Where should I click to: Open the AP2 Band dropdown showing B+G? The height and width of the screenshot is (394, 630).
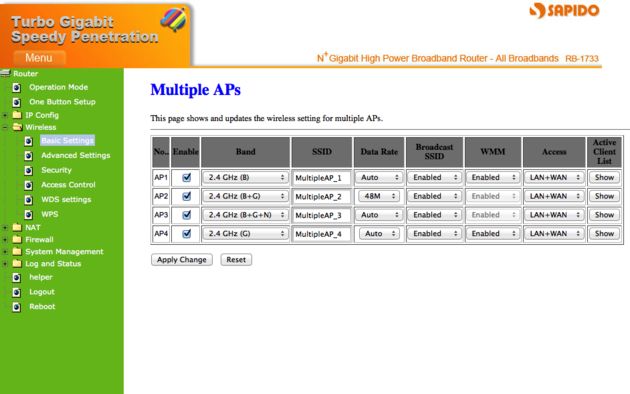(x=245, y=196)
